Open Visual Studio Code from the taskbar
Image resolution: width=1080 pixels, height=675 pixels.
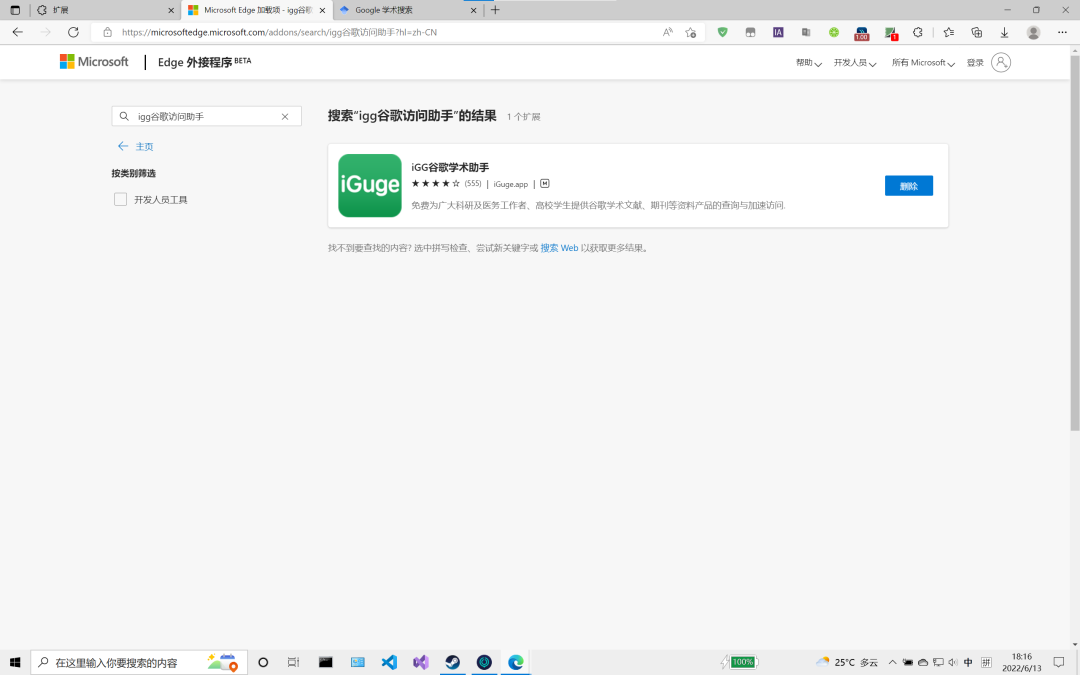pyautogui.click(x=389, y=662)
